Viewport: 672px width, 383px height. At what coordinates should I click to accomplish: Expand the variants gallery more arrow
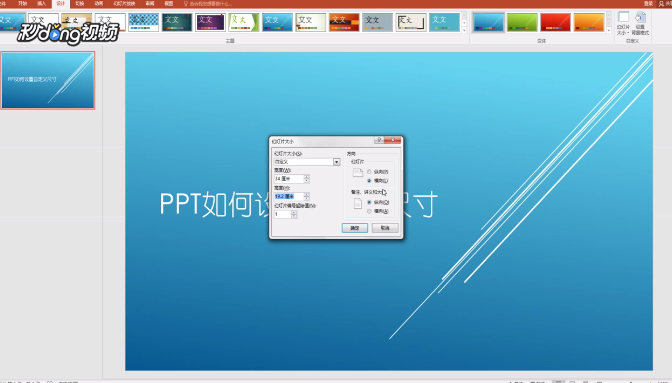609,30
